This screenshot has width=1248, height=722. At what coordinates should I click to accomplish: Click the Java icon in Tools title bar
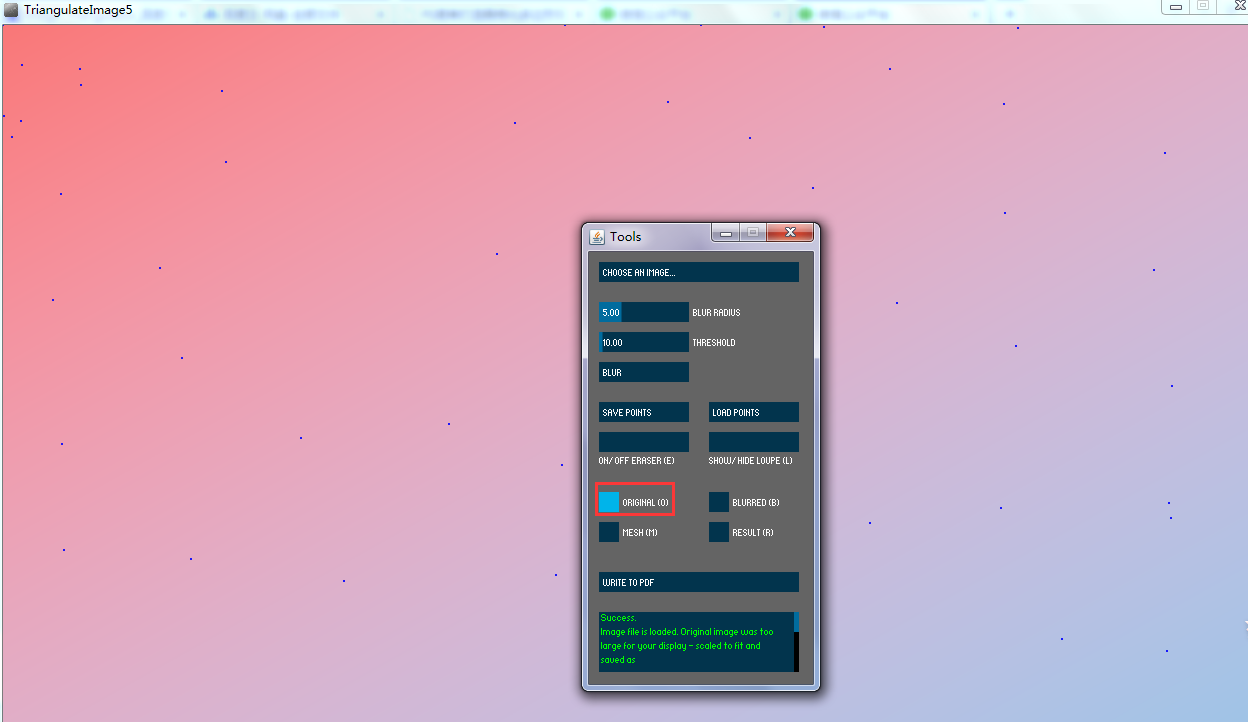[597, 237]
